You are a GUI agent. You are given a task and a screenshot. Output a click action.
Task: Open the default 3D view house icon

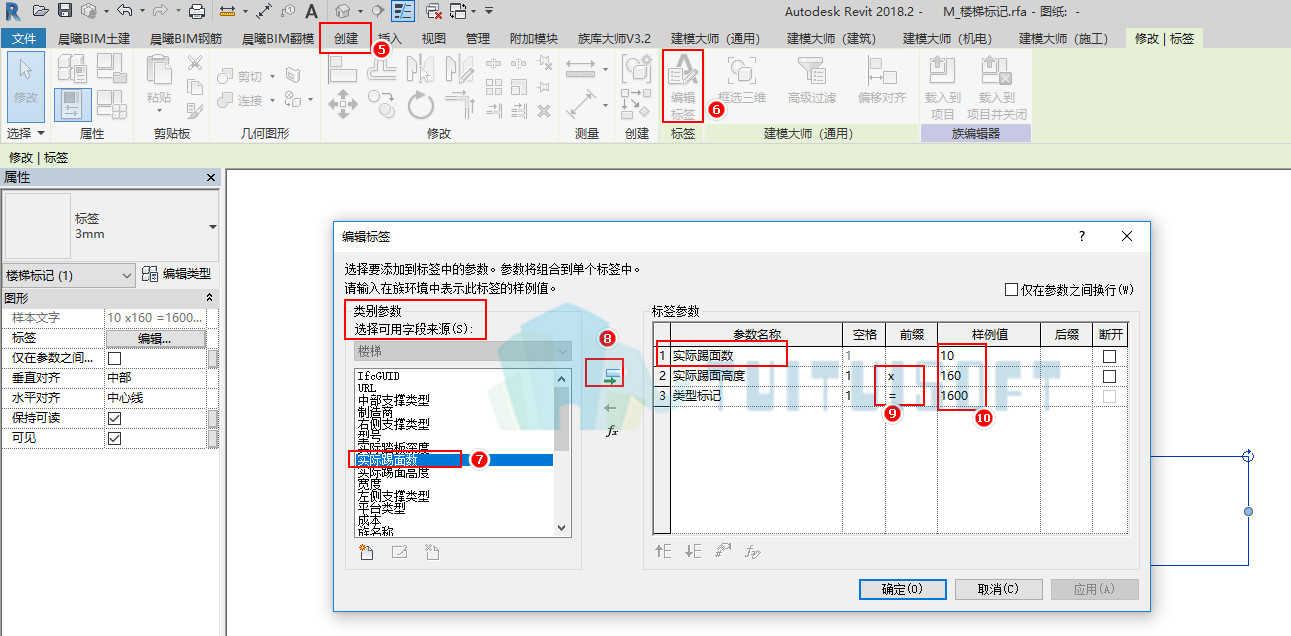343,11
